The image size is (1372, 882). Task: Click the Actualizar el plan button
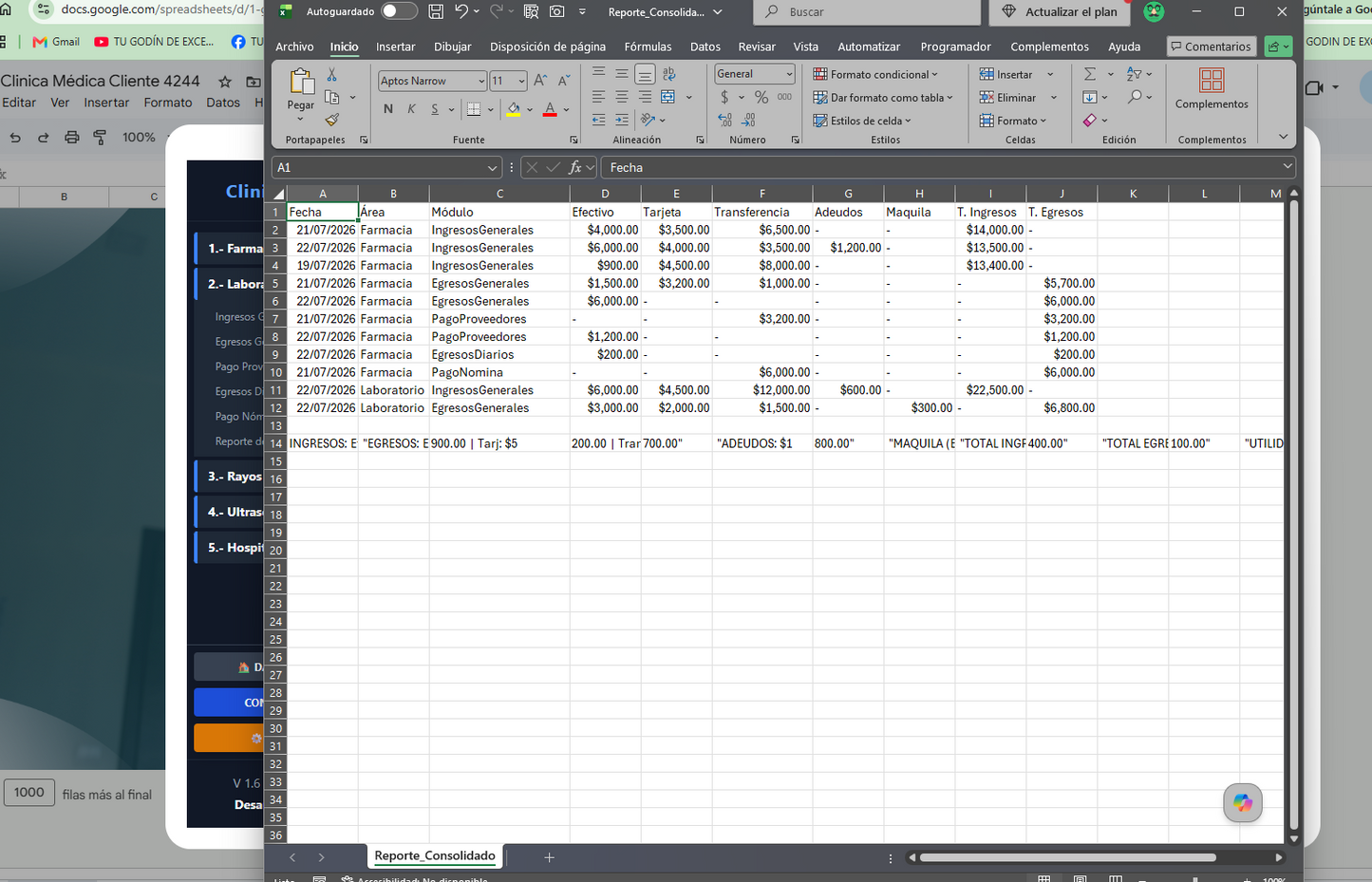click(x=1061, y=11)
